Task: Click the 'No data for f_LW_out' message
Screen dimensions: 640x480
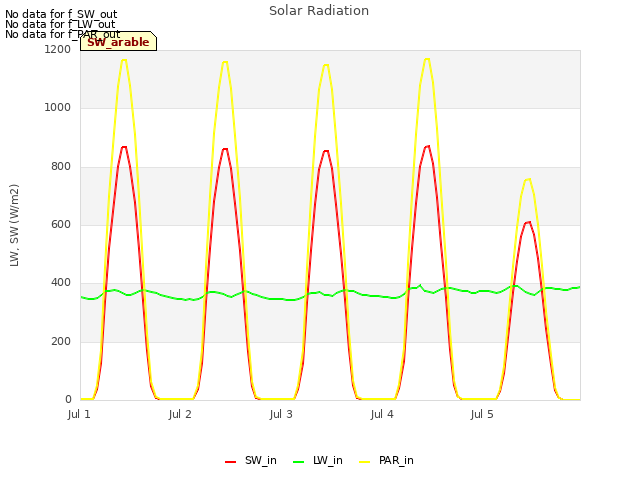Action: coord(60,24)
